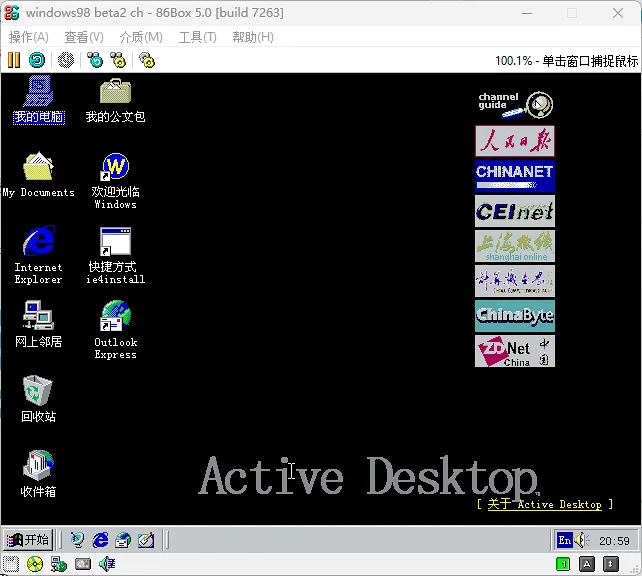Screen dimensions: 642x576
Task: Click the ChinaByte channel button
Action: tap(514, 316)
